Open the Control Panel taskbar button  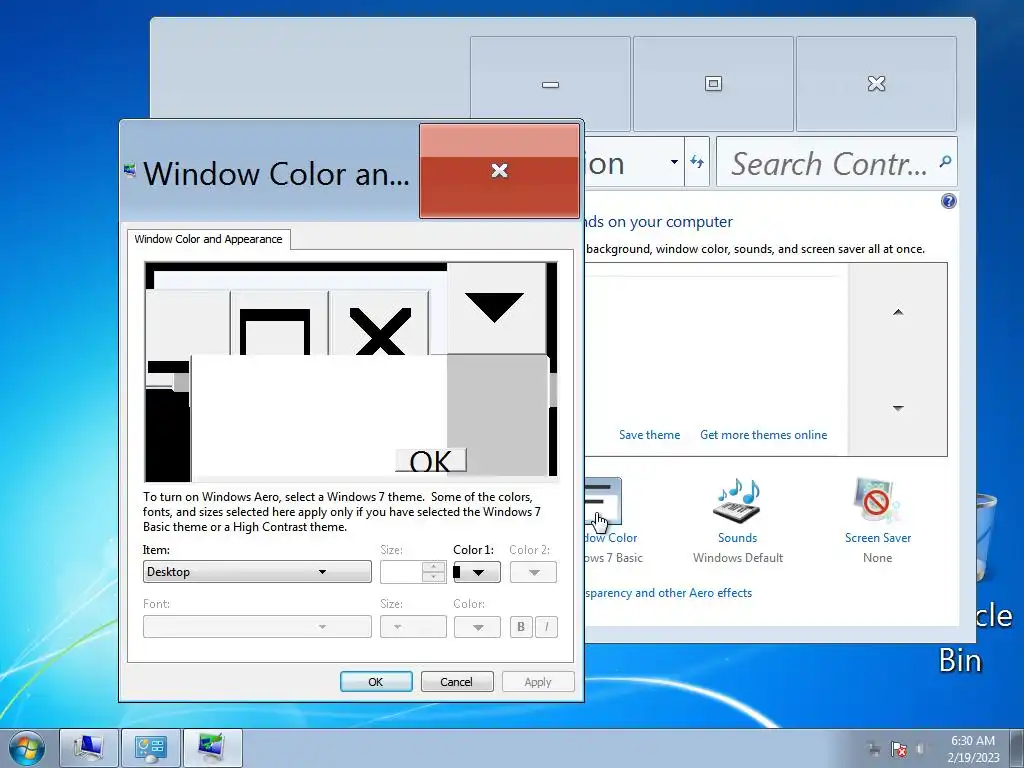pos(151,748)
